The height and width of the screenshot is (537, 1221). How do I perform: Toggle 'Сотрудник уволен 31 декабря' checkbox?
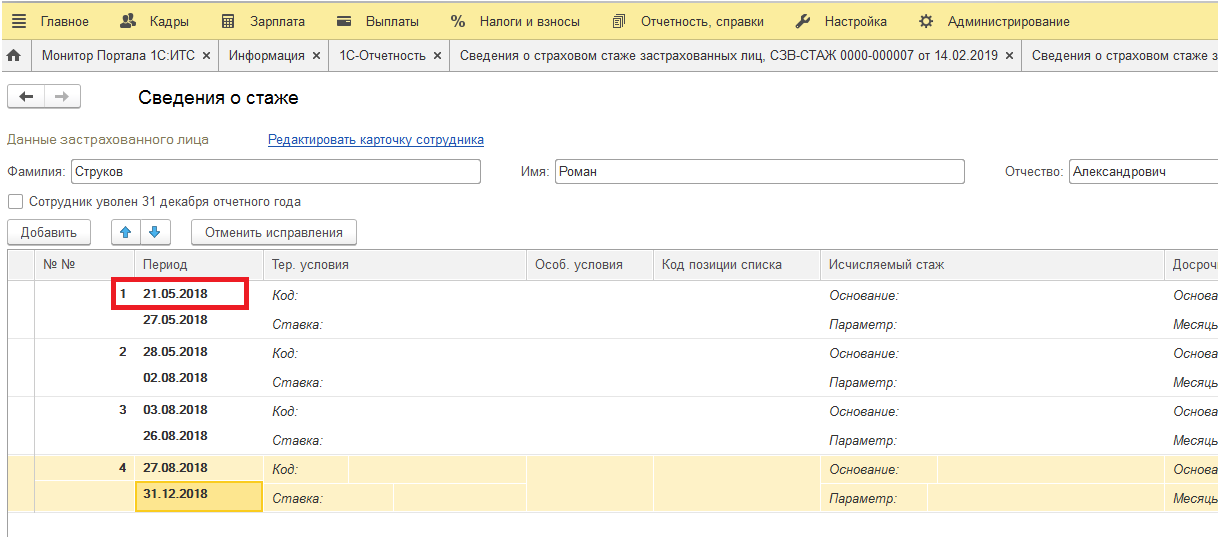pyautogui.click(x=15, y=202)
